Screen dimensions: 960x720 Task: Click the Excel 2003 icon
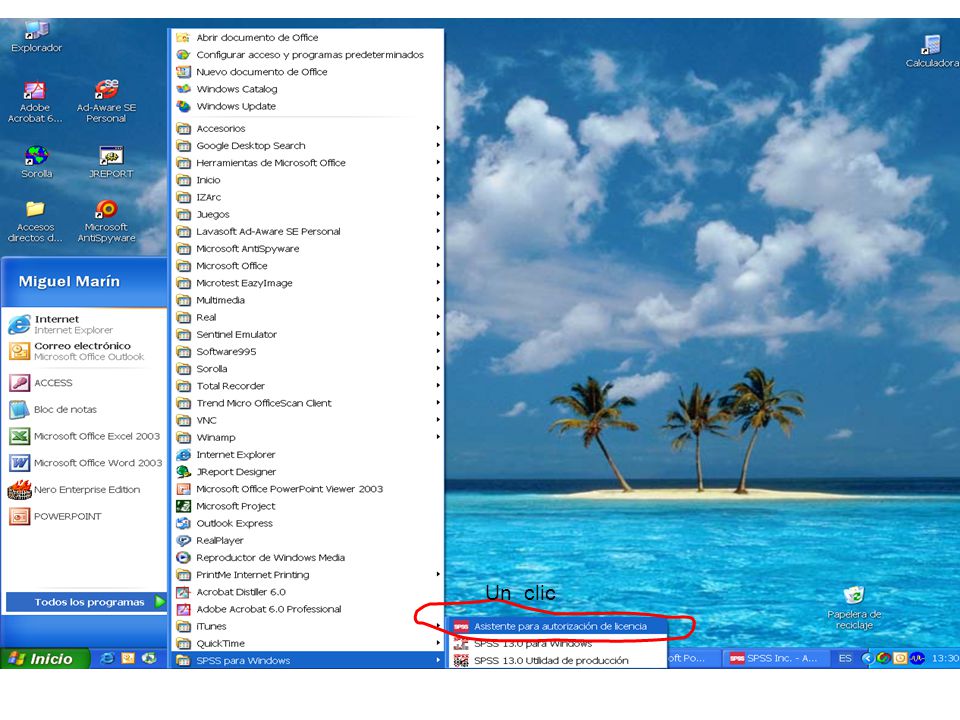20,436
